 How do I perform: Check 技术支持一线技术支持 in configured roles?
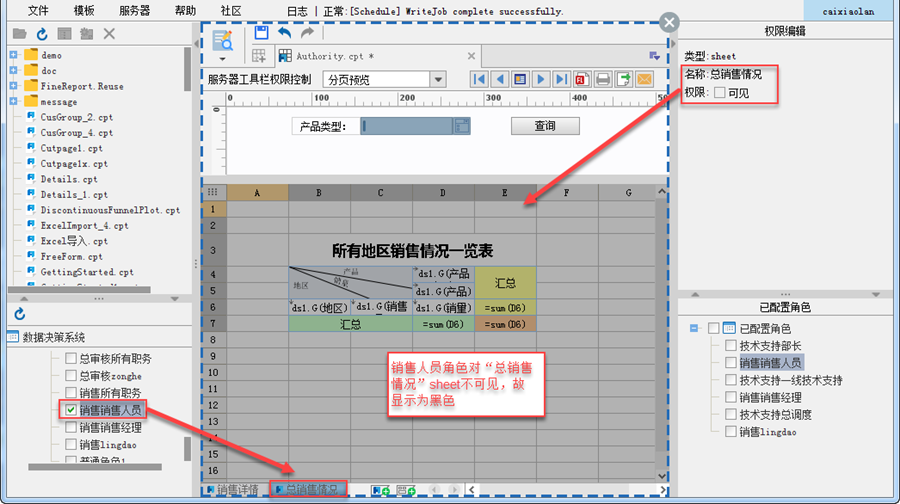click(731, 380)
